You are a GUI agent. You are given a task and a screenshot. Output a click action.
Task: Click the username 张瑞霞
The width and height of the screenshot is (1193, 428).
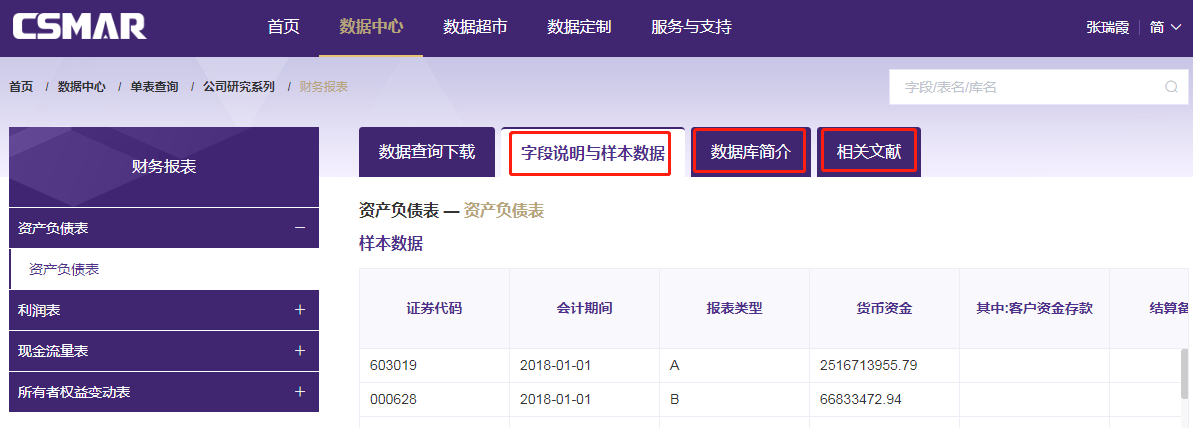click(1107, 27)
